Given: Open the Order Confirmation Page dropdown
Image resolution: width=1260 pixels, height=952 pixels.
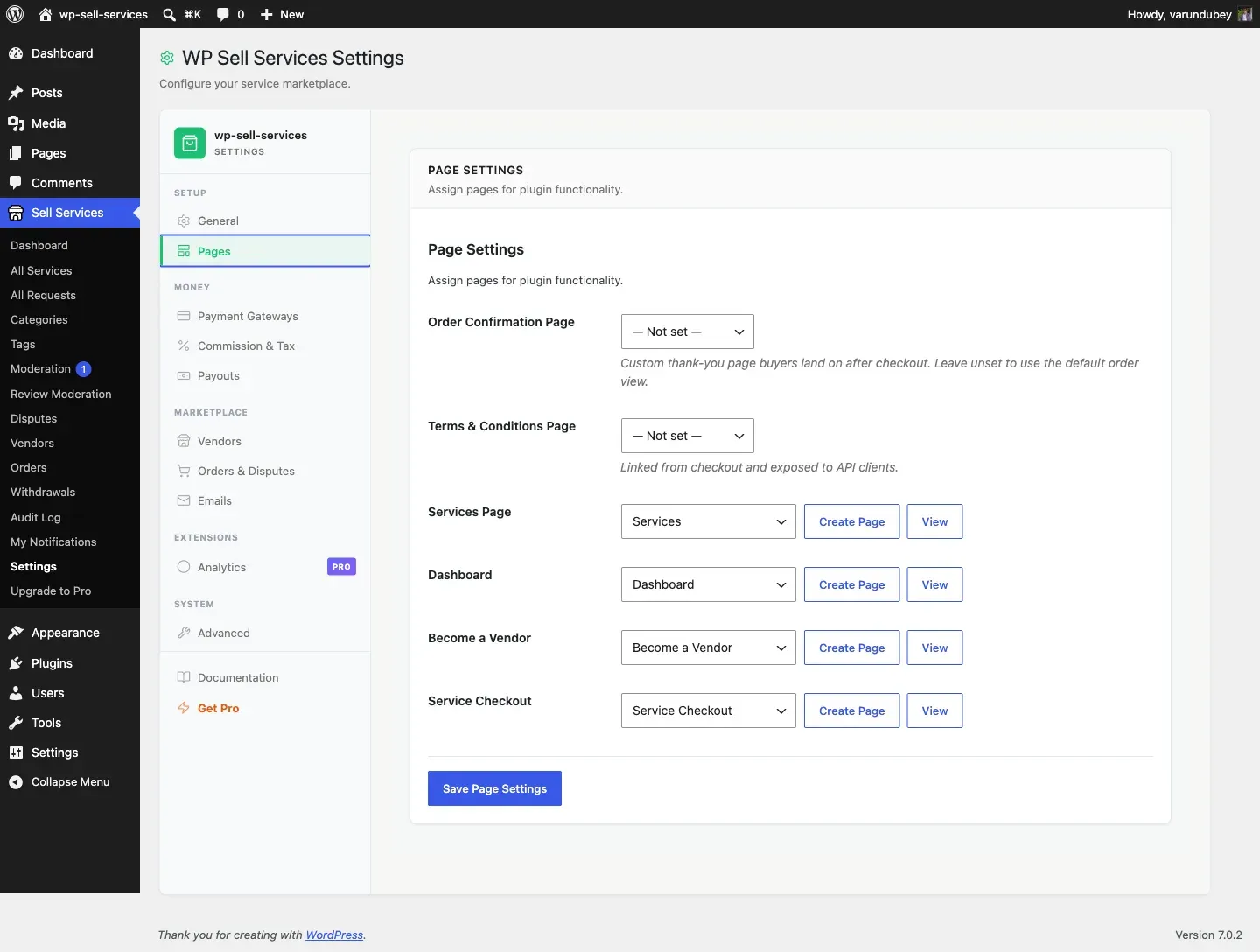Looking at the screenshot, I should 687,332.
